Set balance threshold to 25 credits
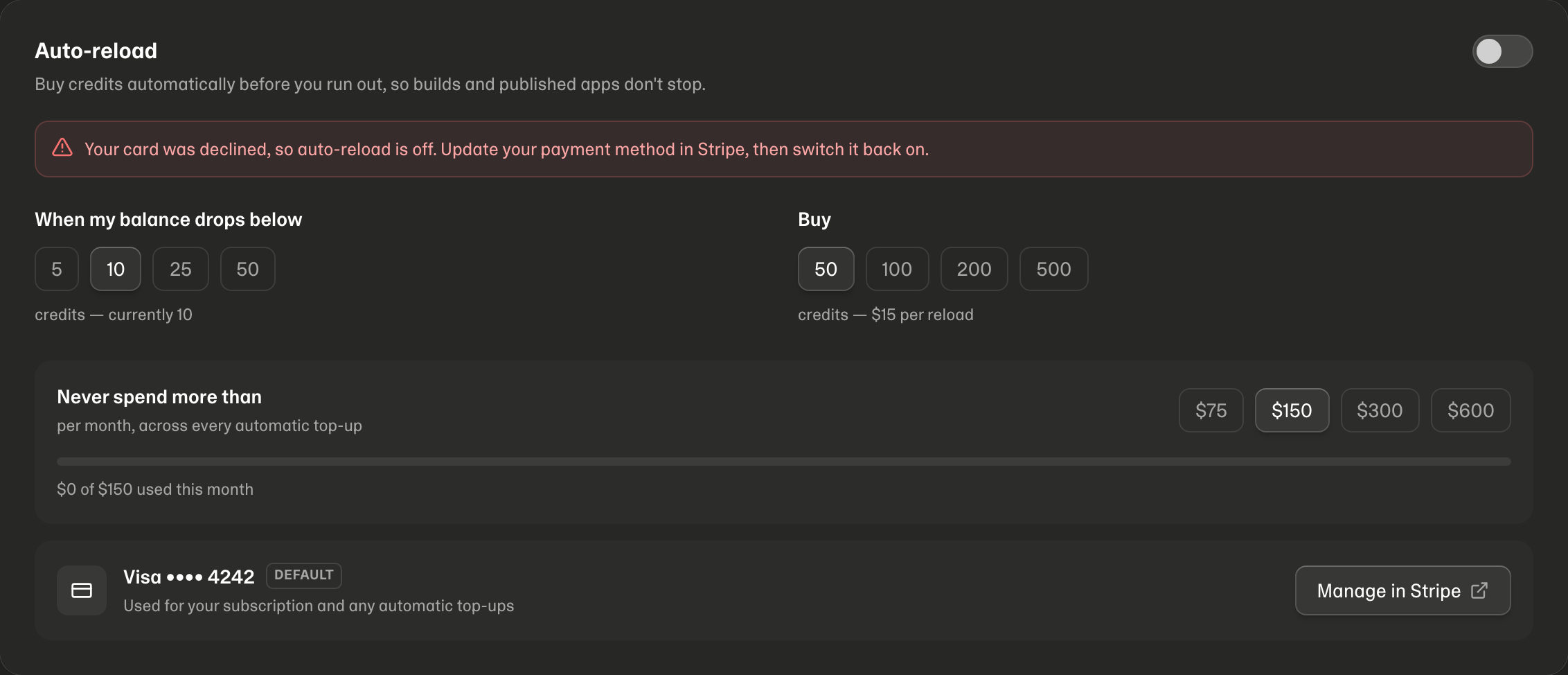The width and height of the screenshot is (1568, 675). click(x=181, y=269)
